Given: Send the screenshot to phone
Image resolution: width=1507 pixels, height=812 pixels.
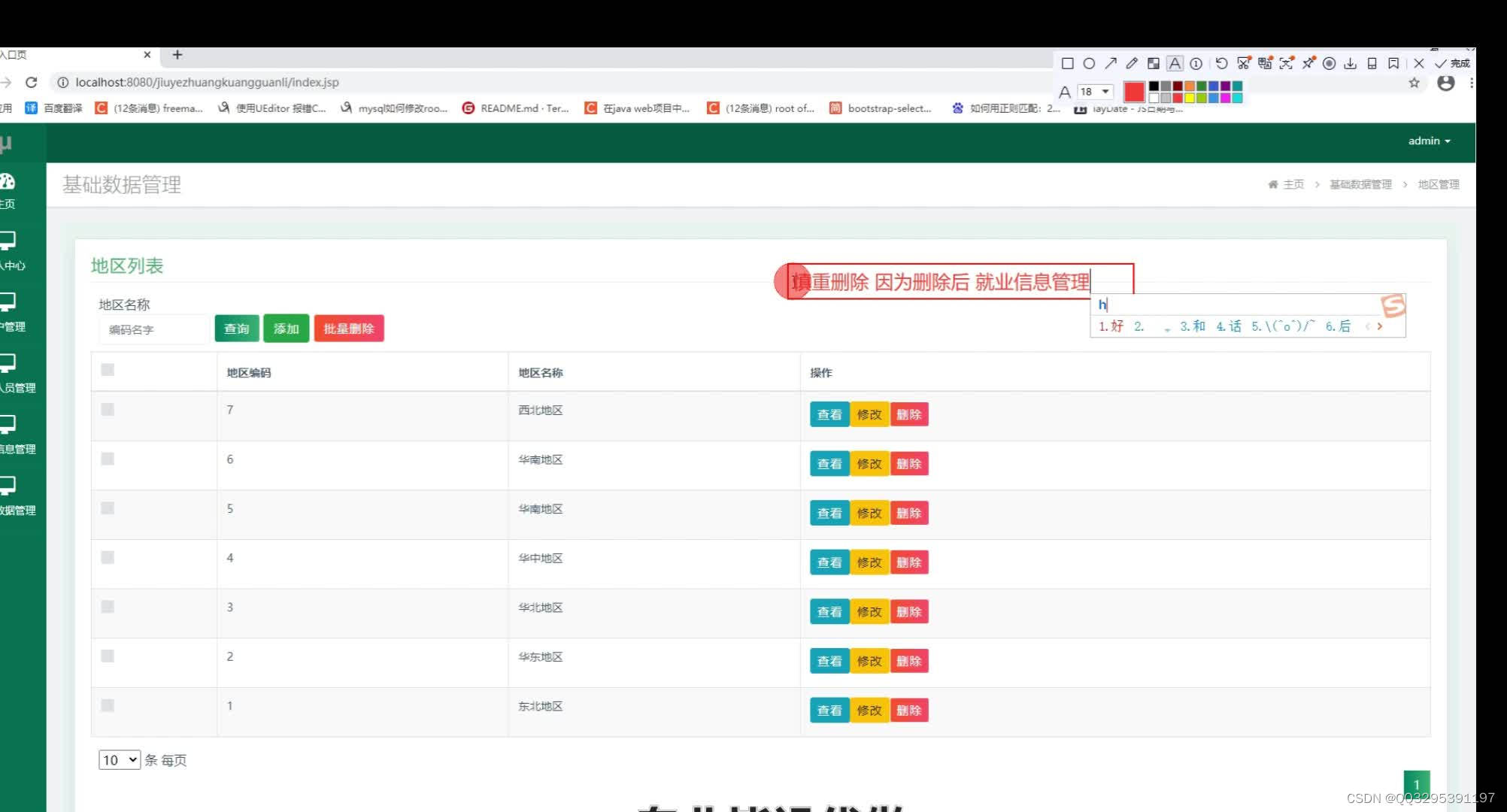Looking at the screenshot, I should (1372, 63).
